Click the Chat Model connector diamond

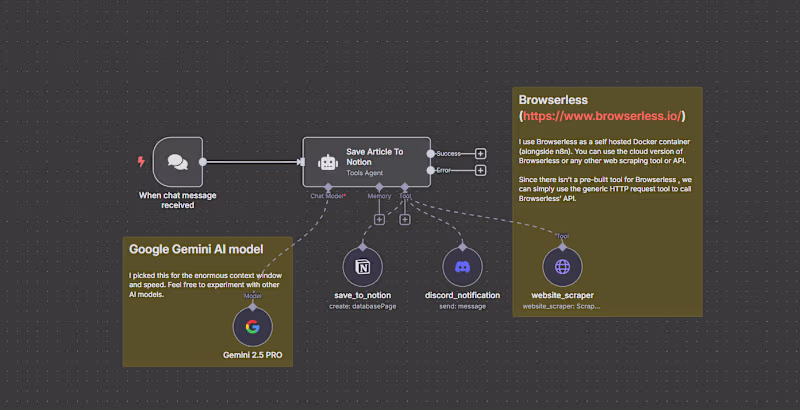[x=328, y=187]
